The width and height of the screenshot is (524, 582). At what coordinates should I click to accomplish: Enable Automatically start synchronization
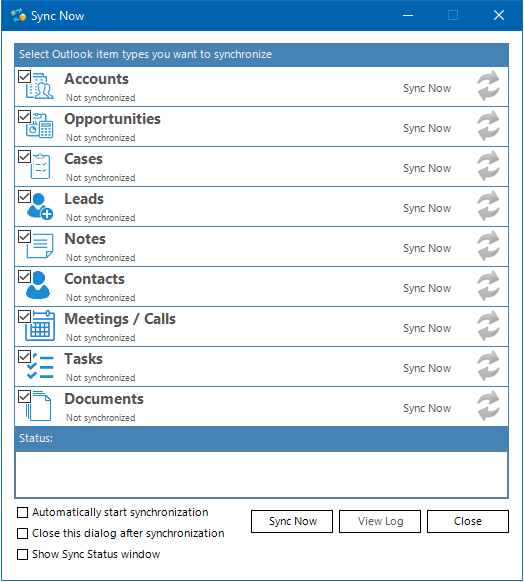point(23,513)
